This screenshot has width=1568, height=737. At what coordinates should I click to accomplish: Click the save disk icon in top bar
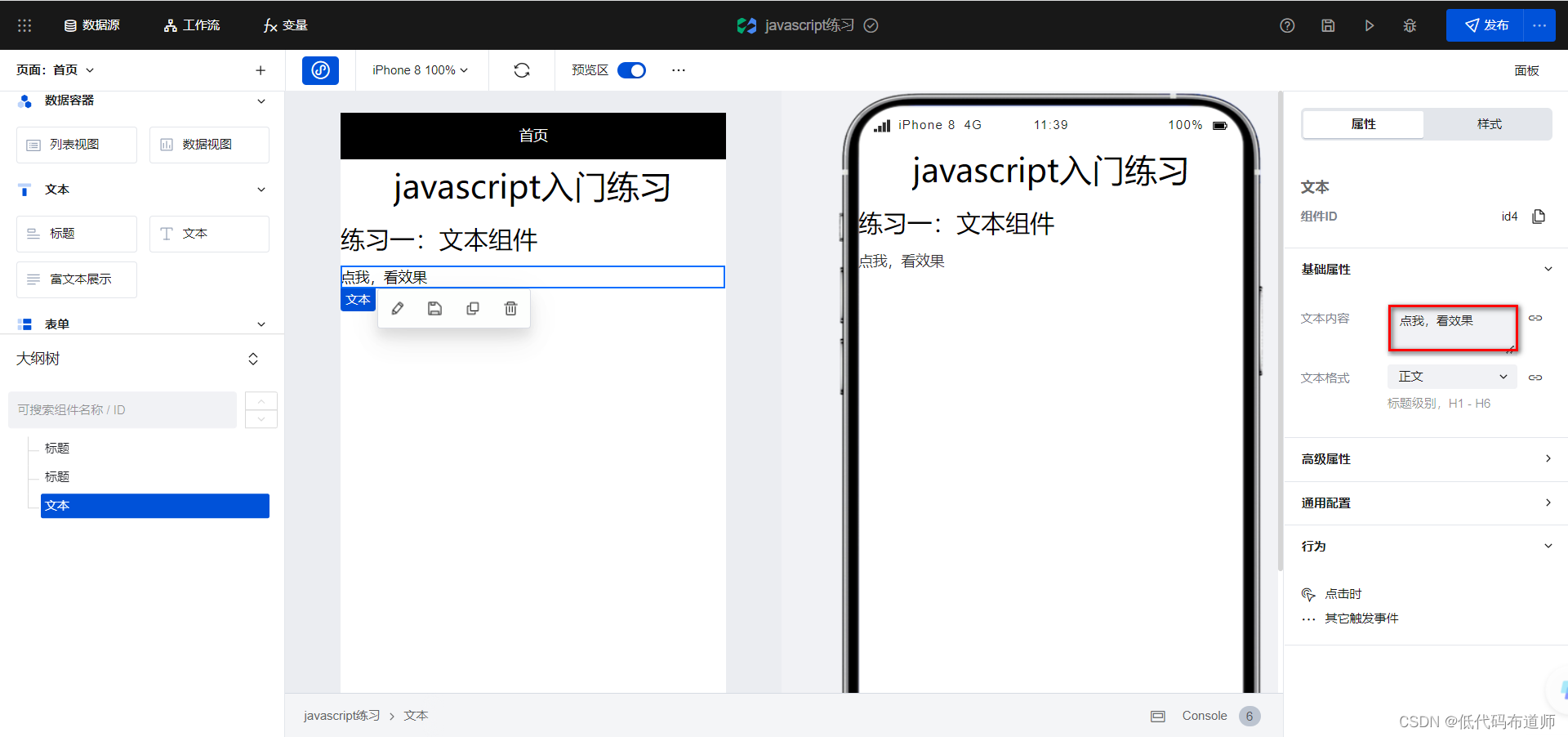click(1328, 25)
